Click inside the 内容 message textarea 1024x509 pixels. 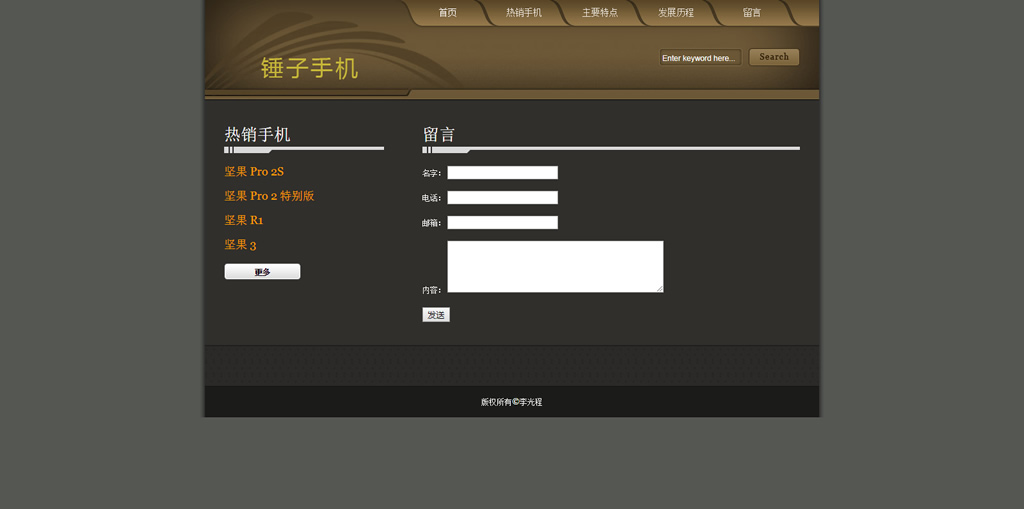554,266
